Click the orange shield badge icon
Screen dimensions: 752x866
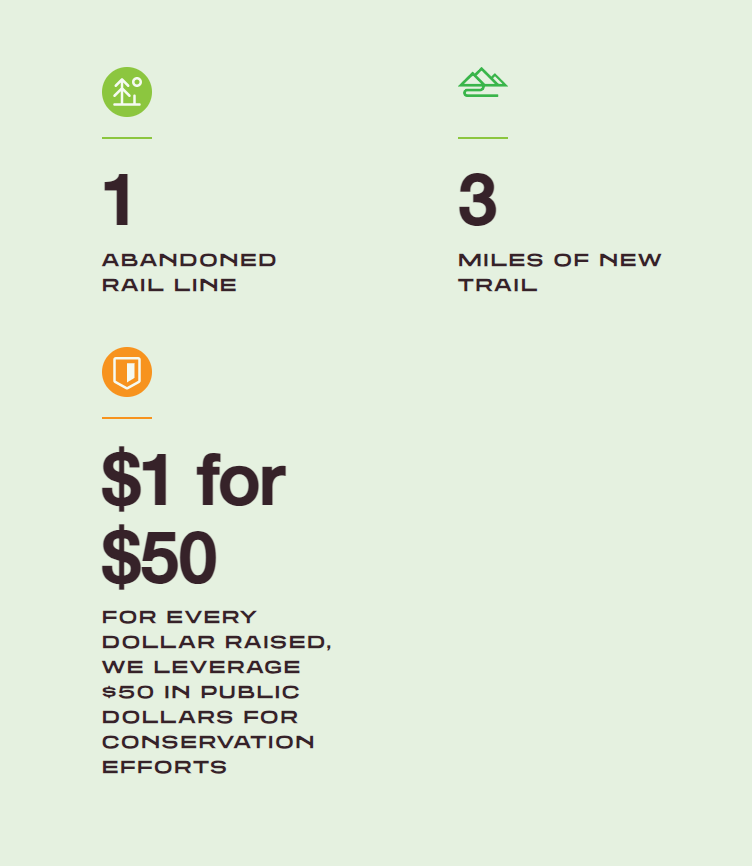coord(127,372)
